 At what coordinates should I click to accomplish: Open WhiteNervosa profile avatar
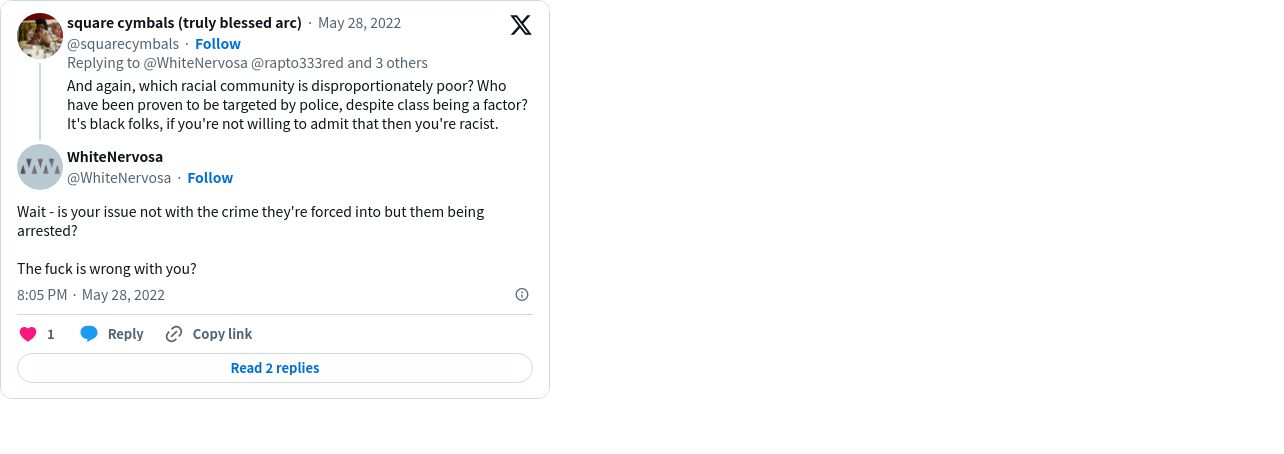coord(40,167)
